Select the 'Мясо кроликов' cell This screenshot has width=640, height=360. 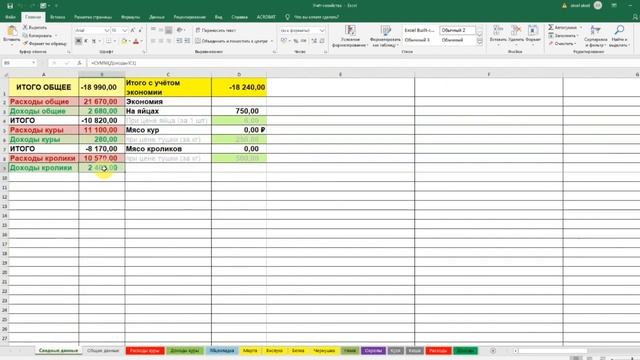[168, 149]
